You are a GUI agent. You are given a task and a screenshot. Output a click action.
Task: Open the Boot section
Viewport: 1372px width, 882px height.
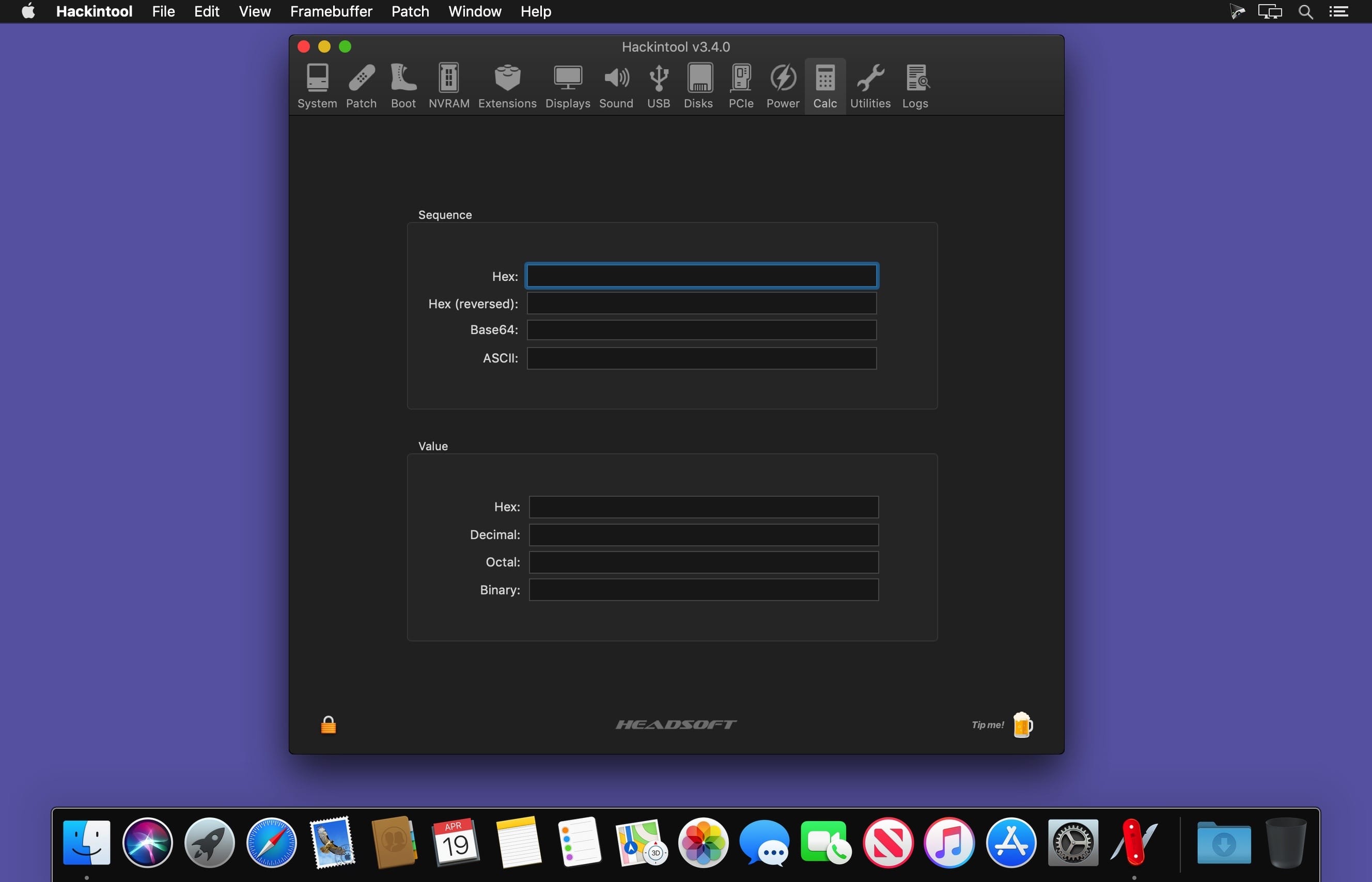pos(403,86)
